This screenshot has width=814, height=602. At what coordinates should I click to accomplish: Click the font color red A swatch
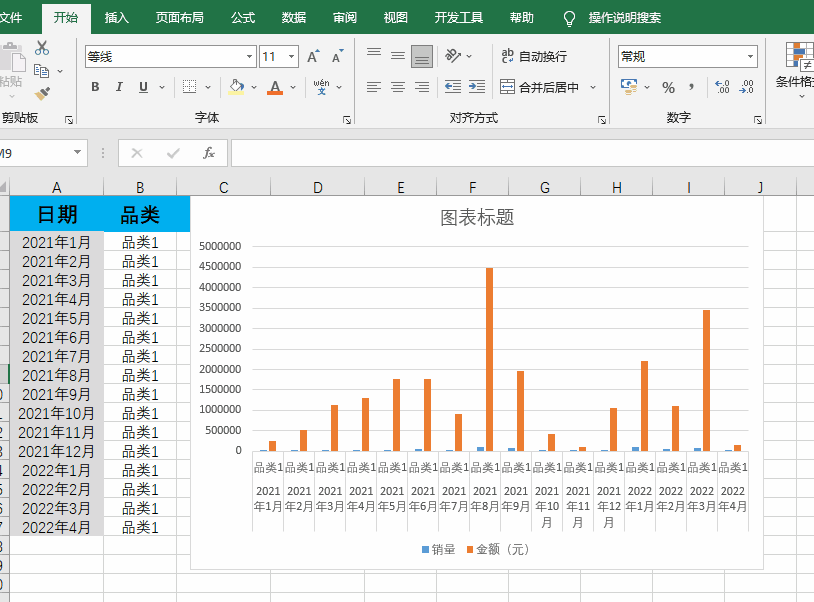275,87
